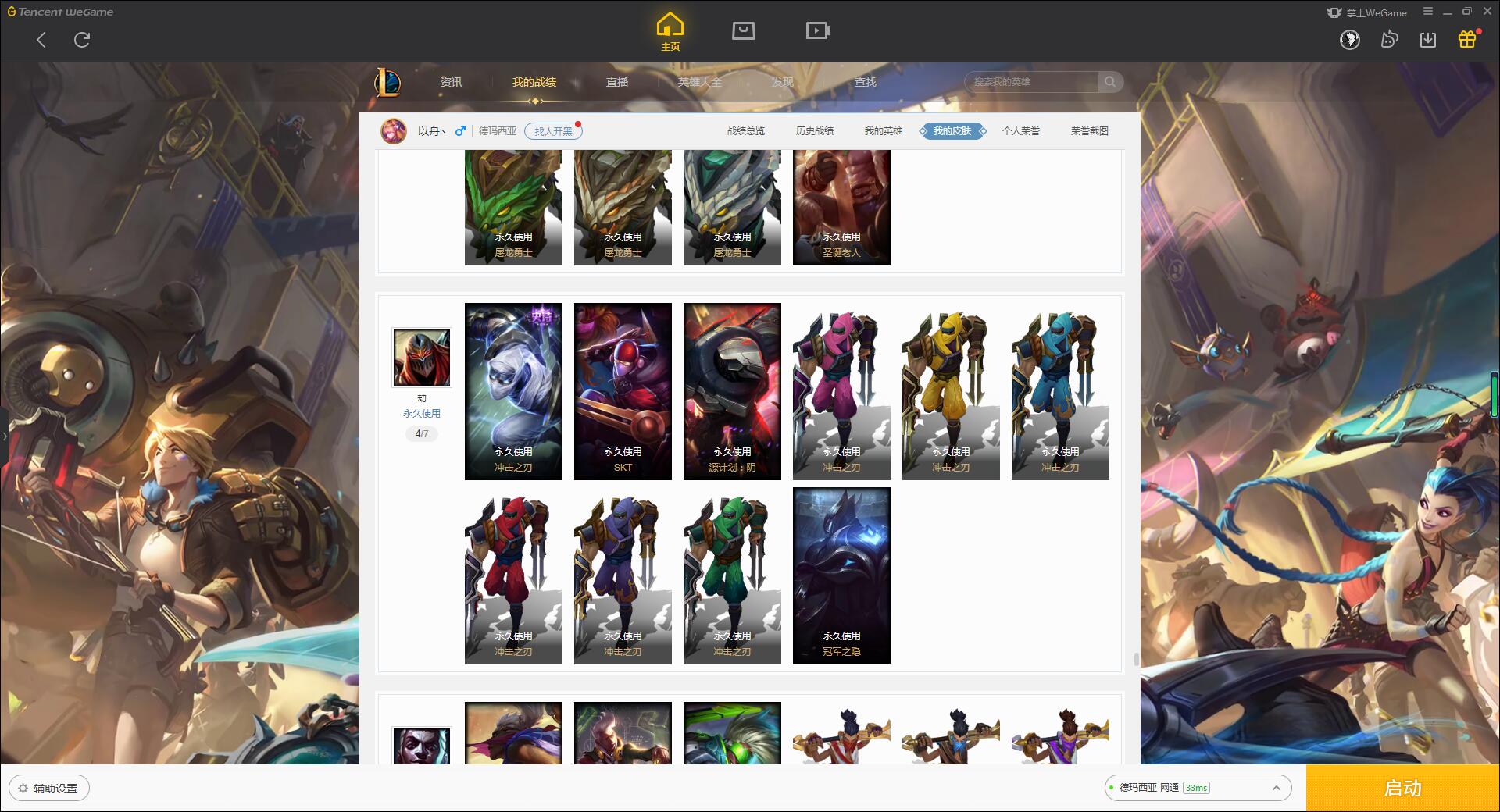Open the 我的战绩 tab
The width and height of the screenshot is (1500, 812).
(x=534, y=82)
